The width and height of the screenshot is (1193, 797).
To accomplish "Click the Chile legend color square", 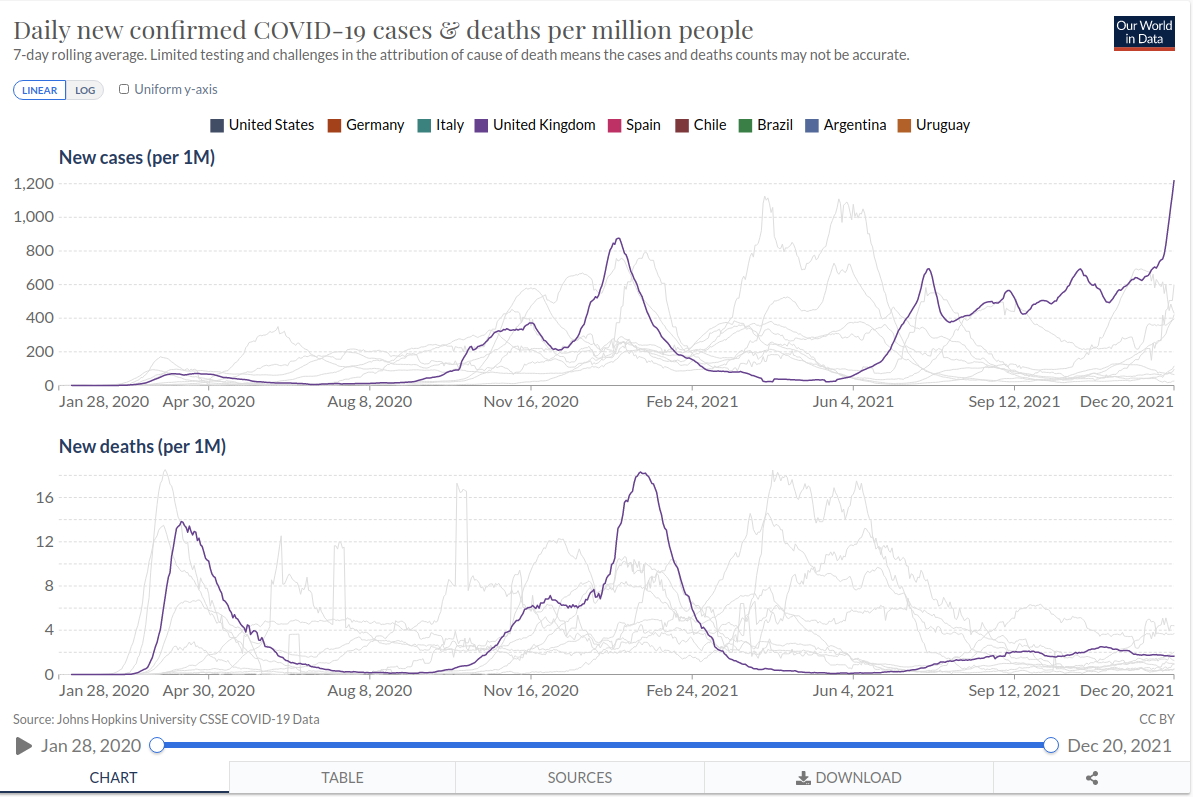I will pos(682,125).
